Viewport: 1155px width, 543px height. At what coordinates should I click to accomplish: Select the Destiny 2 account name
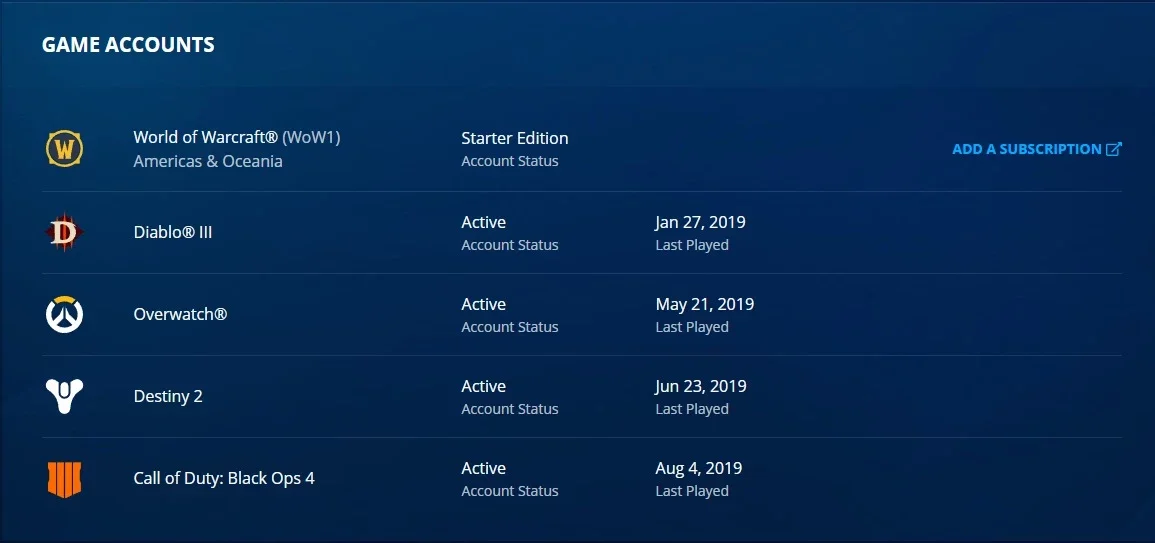click(x=168, y=396)
